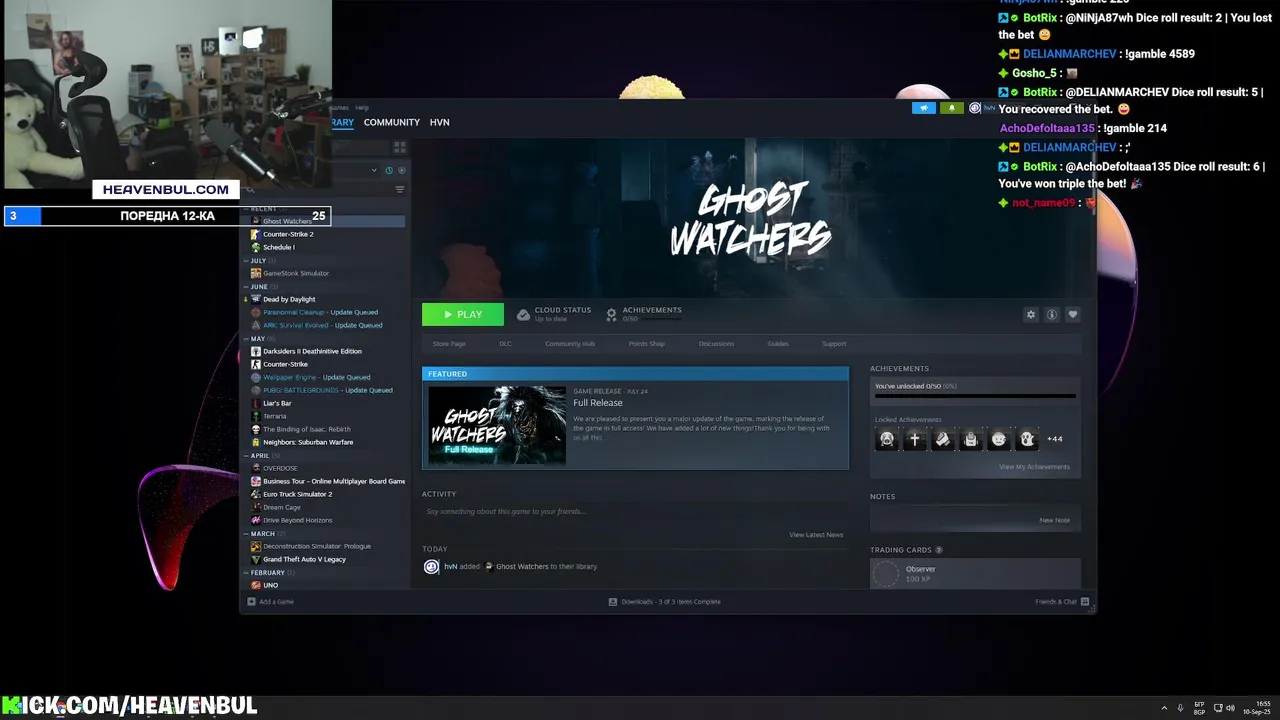Open the Community Hub tab
This screenshot has width=1280, height=720.
coord(570,343)
